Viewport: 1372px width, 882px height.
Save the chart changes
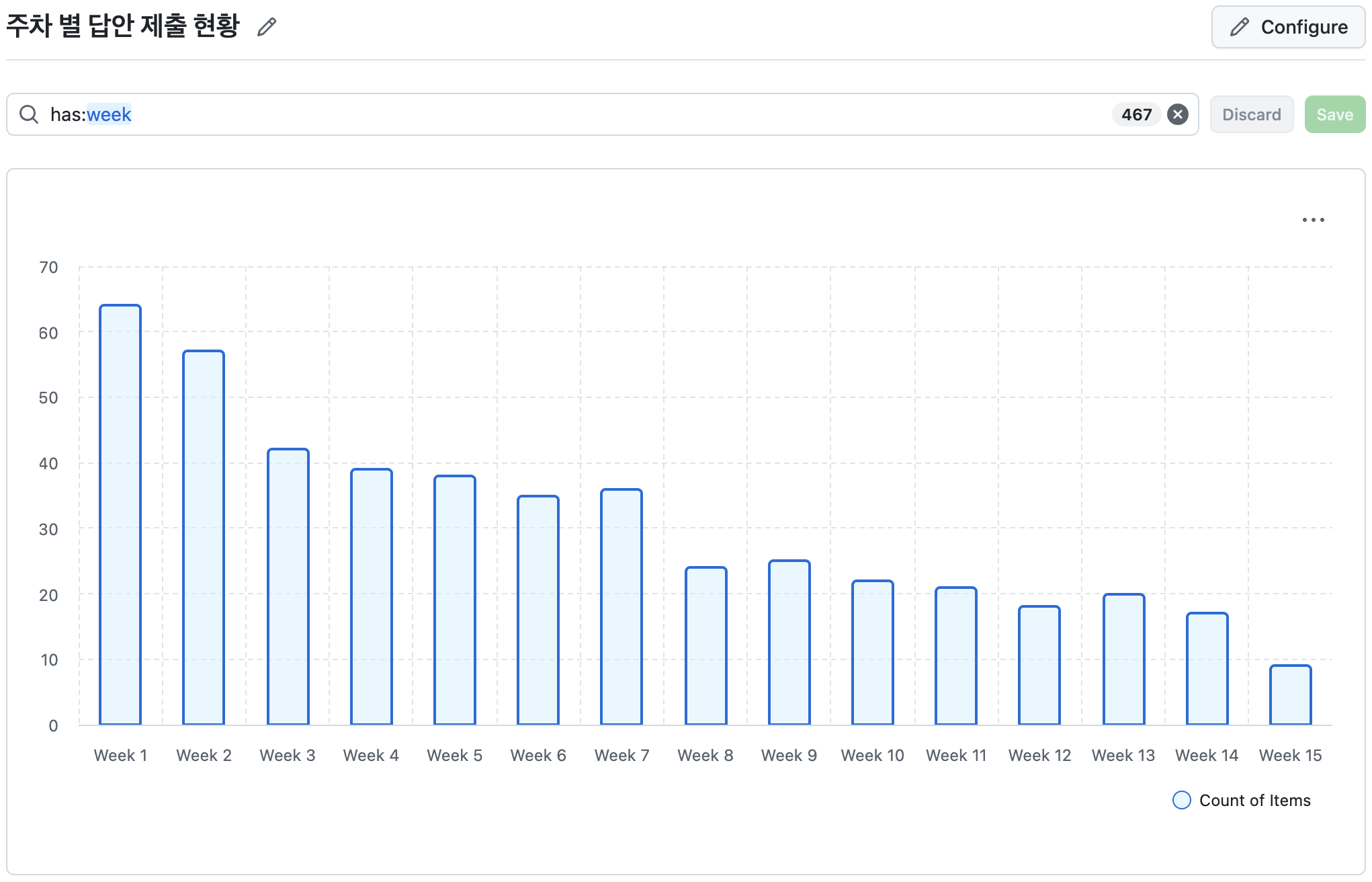click(x=1334, y=115)
